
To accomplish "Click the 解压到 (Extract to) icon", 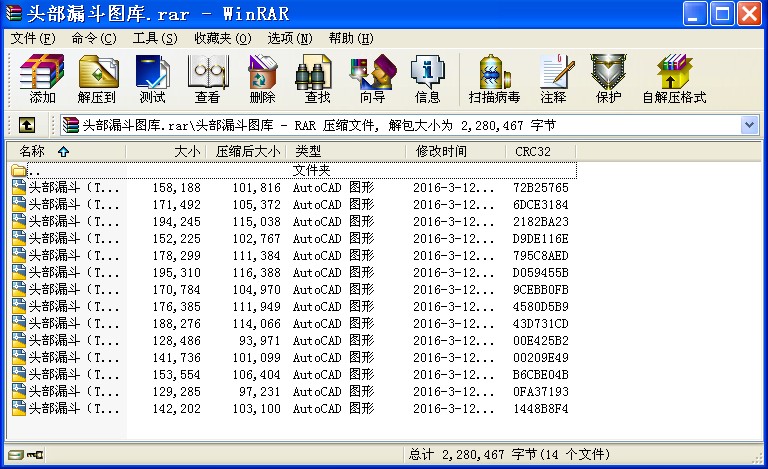I will tap(97, 78).
